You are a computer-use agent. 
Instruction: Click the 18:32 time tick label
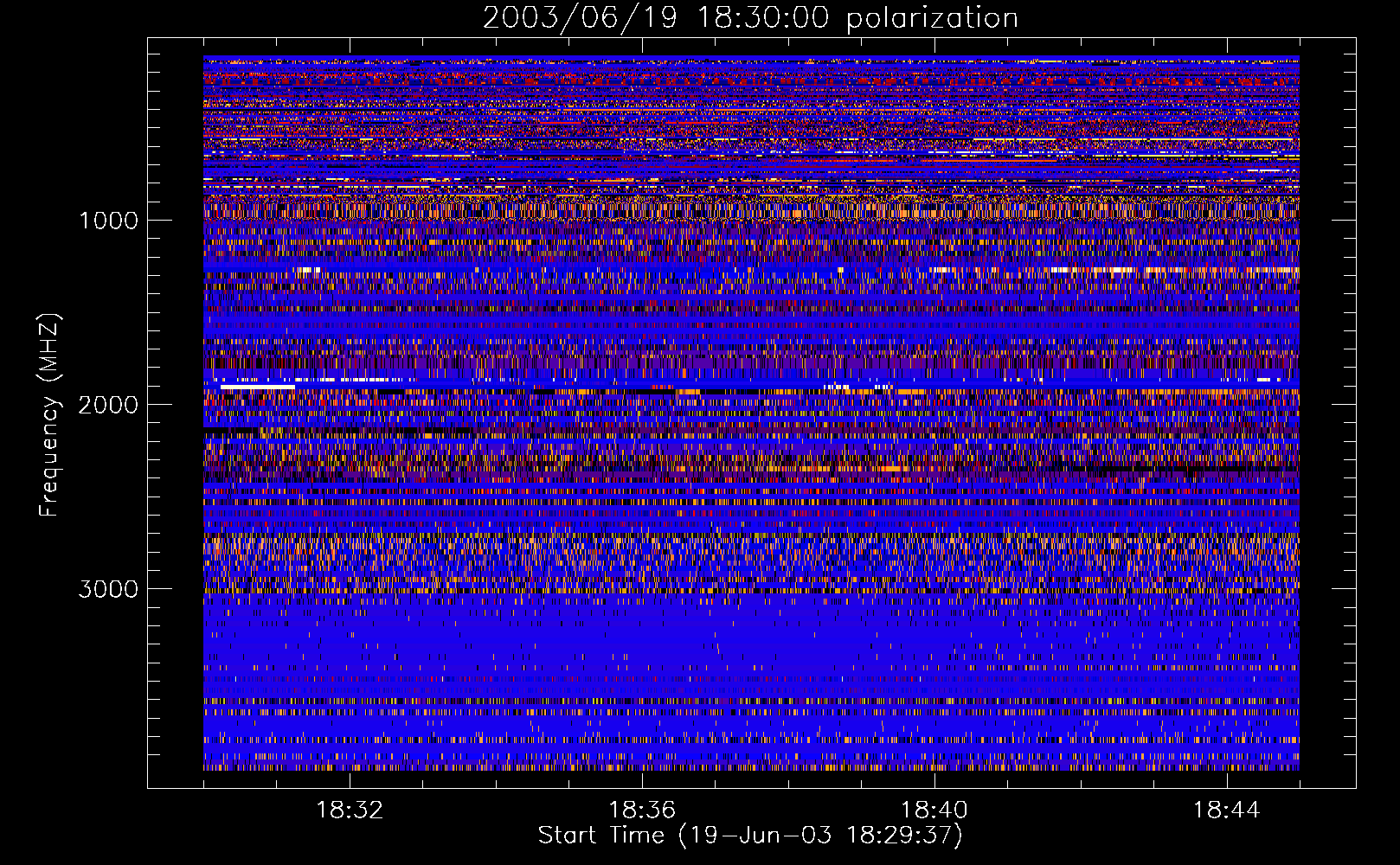pyautogui.click(x=350, y=811)
